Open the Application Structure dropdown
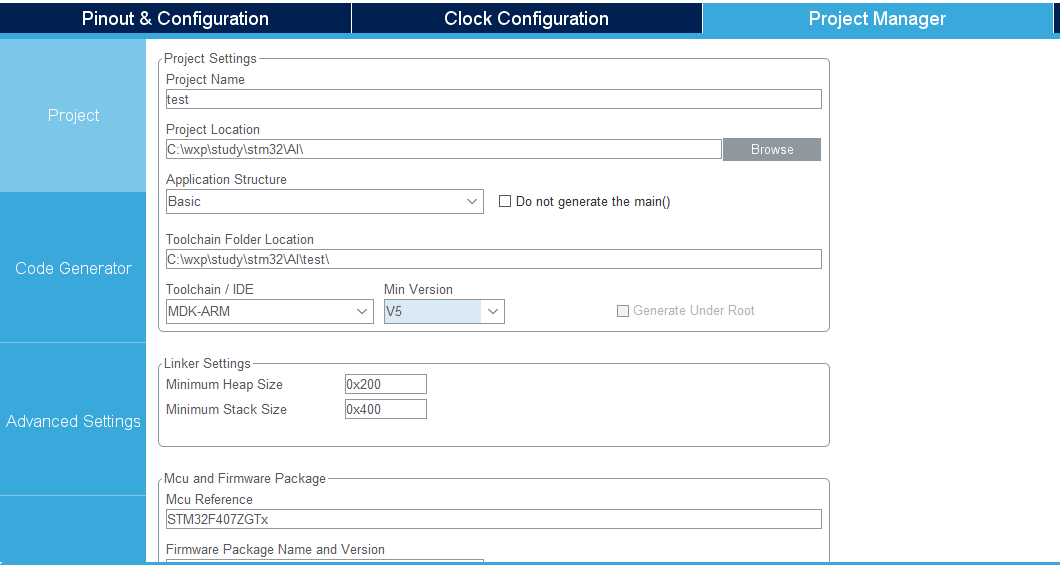This screenshot has height=565, width=1060. pyautogui.click(x=324, y=201)
